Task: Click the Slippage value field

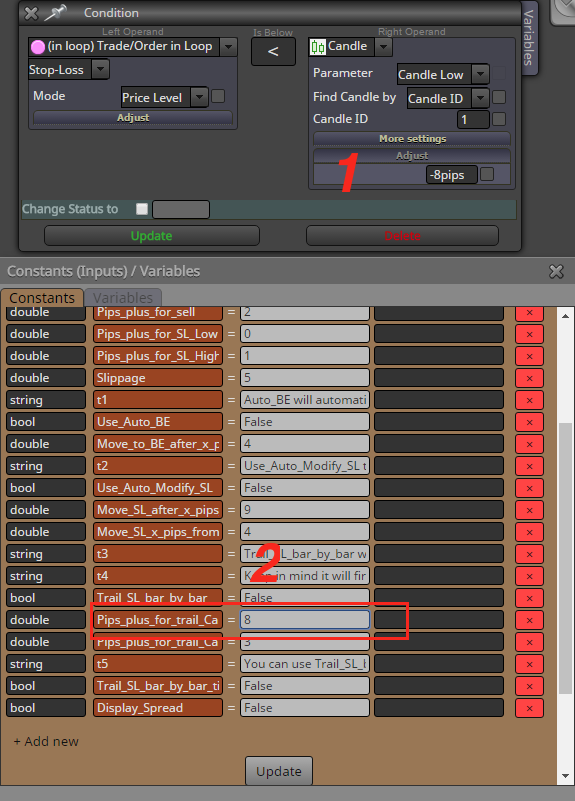Action: (x=305, y=378)
